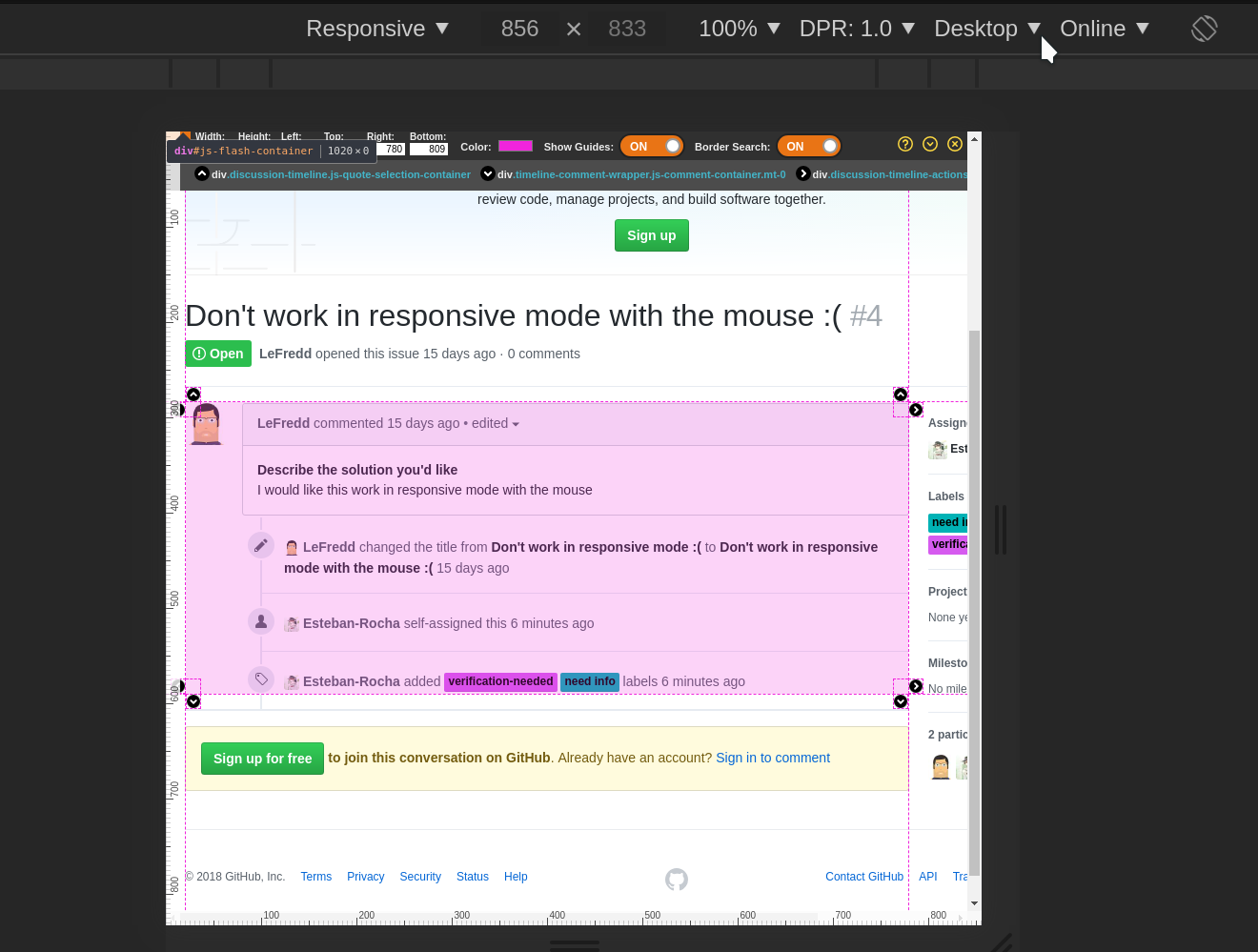
Task: Click the first participant avatar in sidebar
Action: (x=941, y=767)
